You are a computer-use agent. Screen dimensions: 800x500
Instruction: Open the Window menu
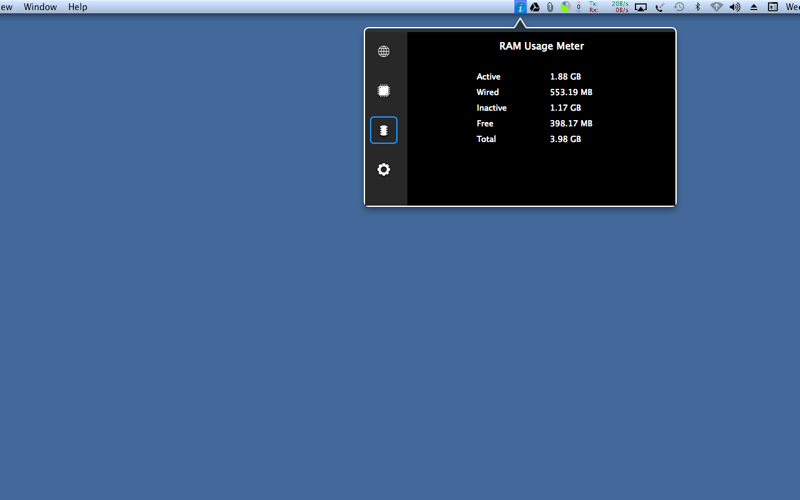[x=40, y=7]
